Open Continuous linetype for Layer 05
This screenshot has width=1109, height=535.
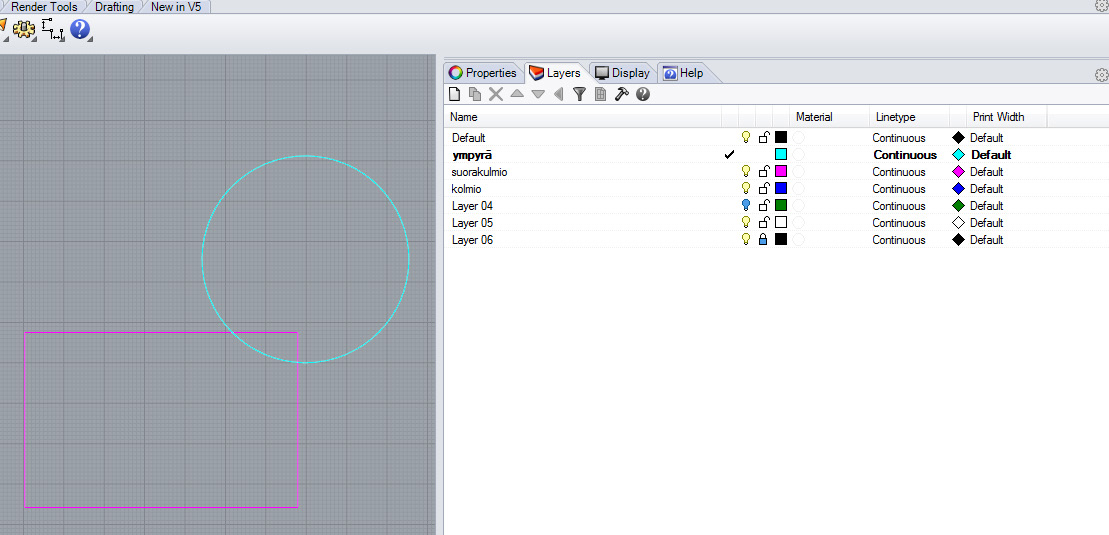pyautogui.click(x=898, y=223)
